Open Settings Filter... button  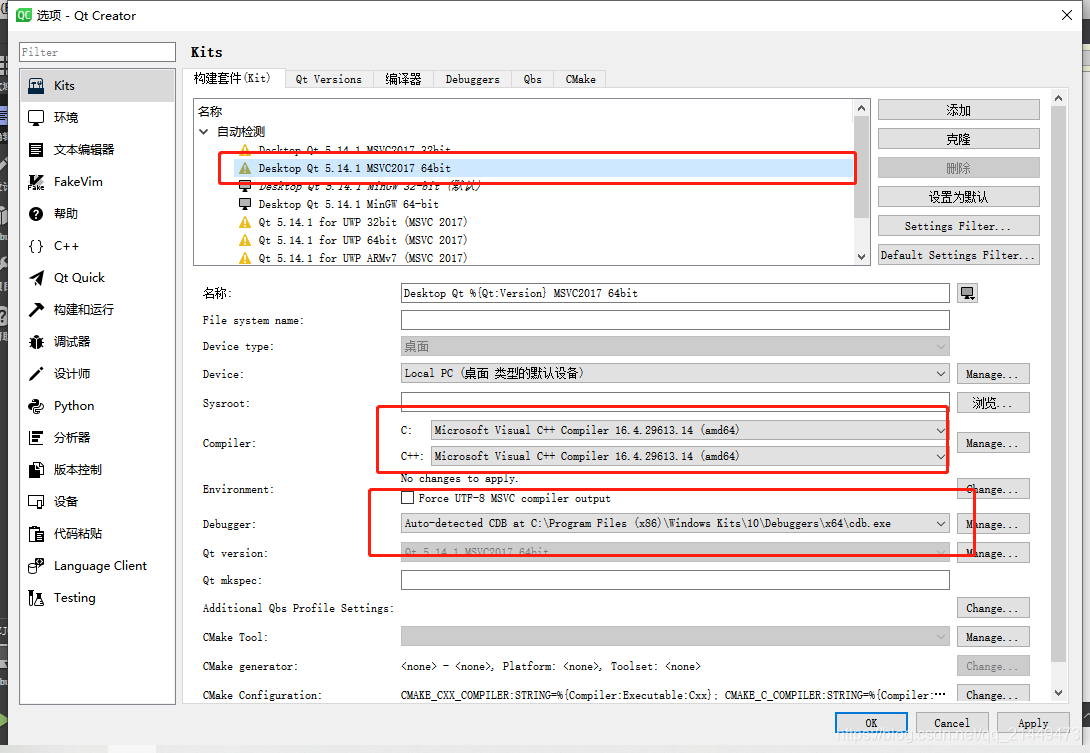(959, 226)
